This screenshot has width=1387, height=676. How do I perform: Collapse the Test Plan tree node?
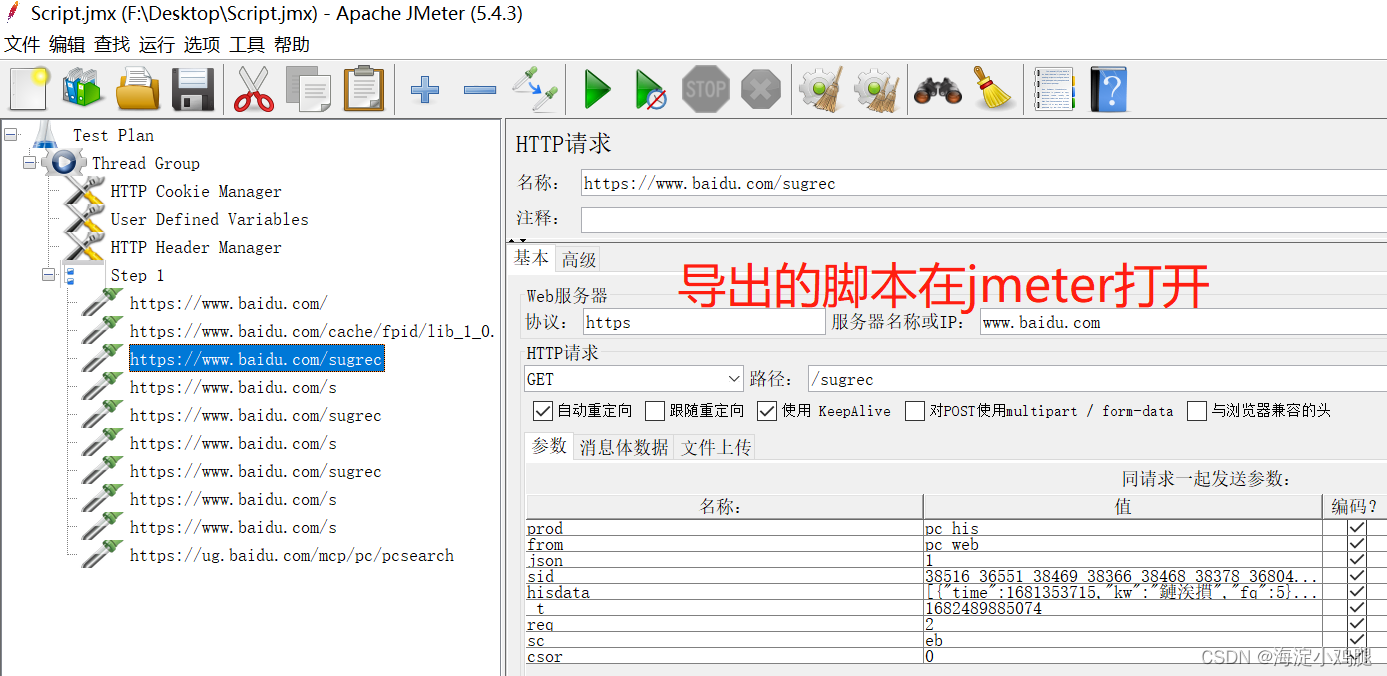click(x=10, y=134)
